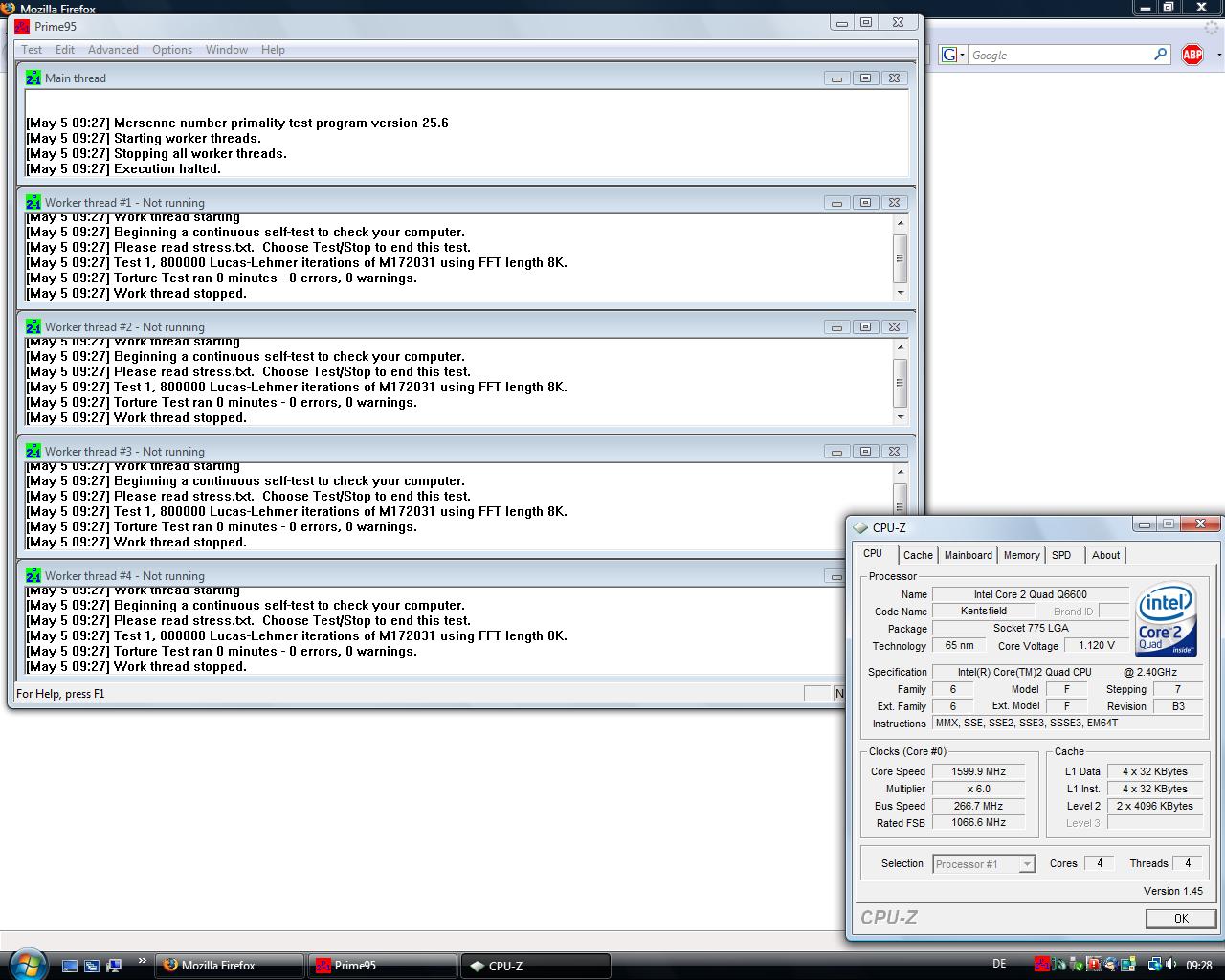The image size is (1225, 980).
Task: Click the Thunderbird tray icon
Action: 1111,965
